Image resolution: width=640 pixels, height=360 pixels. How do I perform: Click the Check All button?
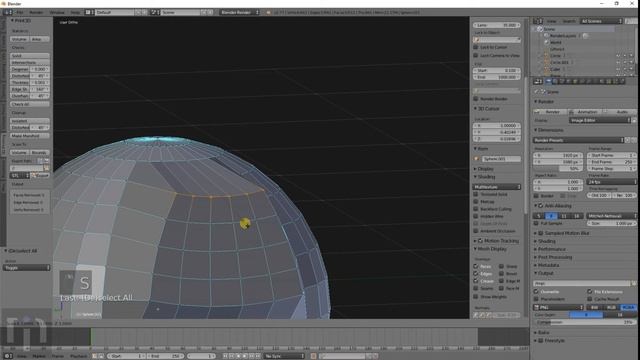[x=29, y=104]
